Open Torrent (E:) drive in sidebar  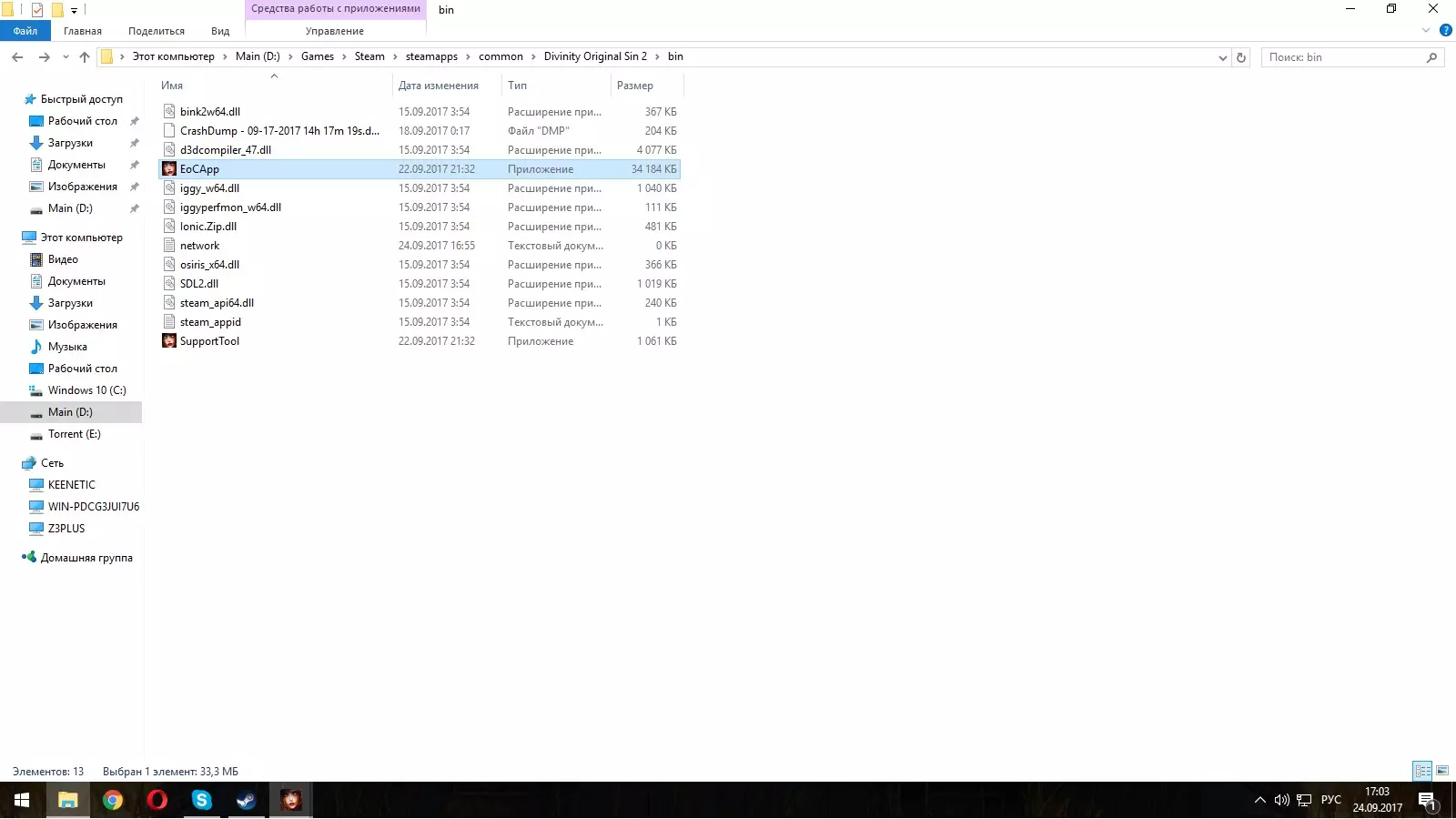(74, 434)
